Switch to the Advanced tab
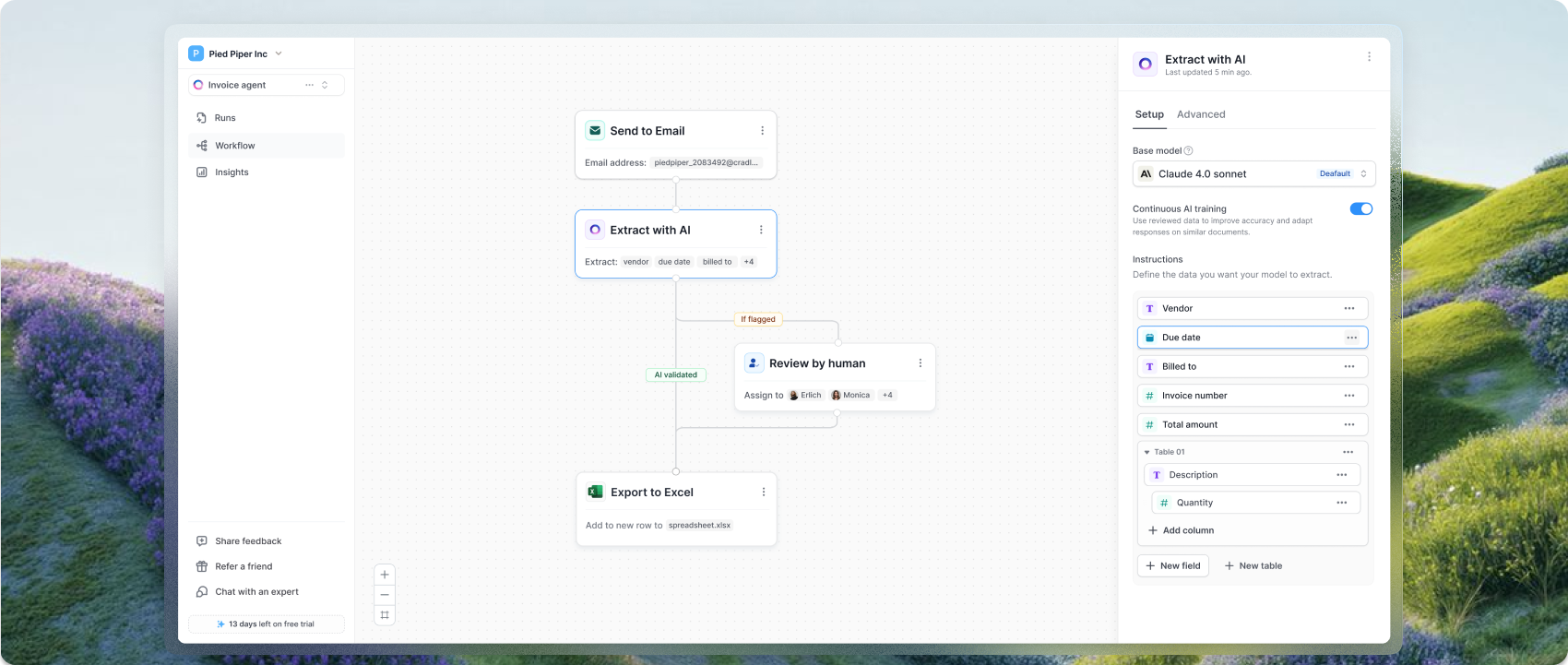 [x=1201, y=114]
